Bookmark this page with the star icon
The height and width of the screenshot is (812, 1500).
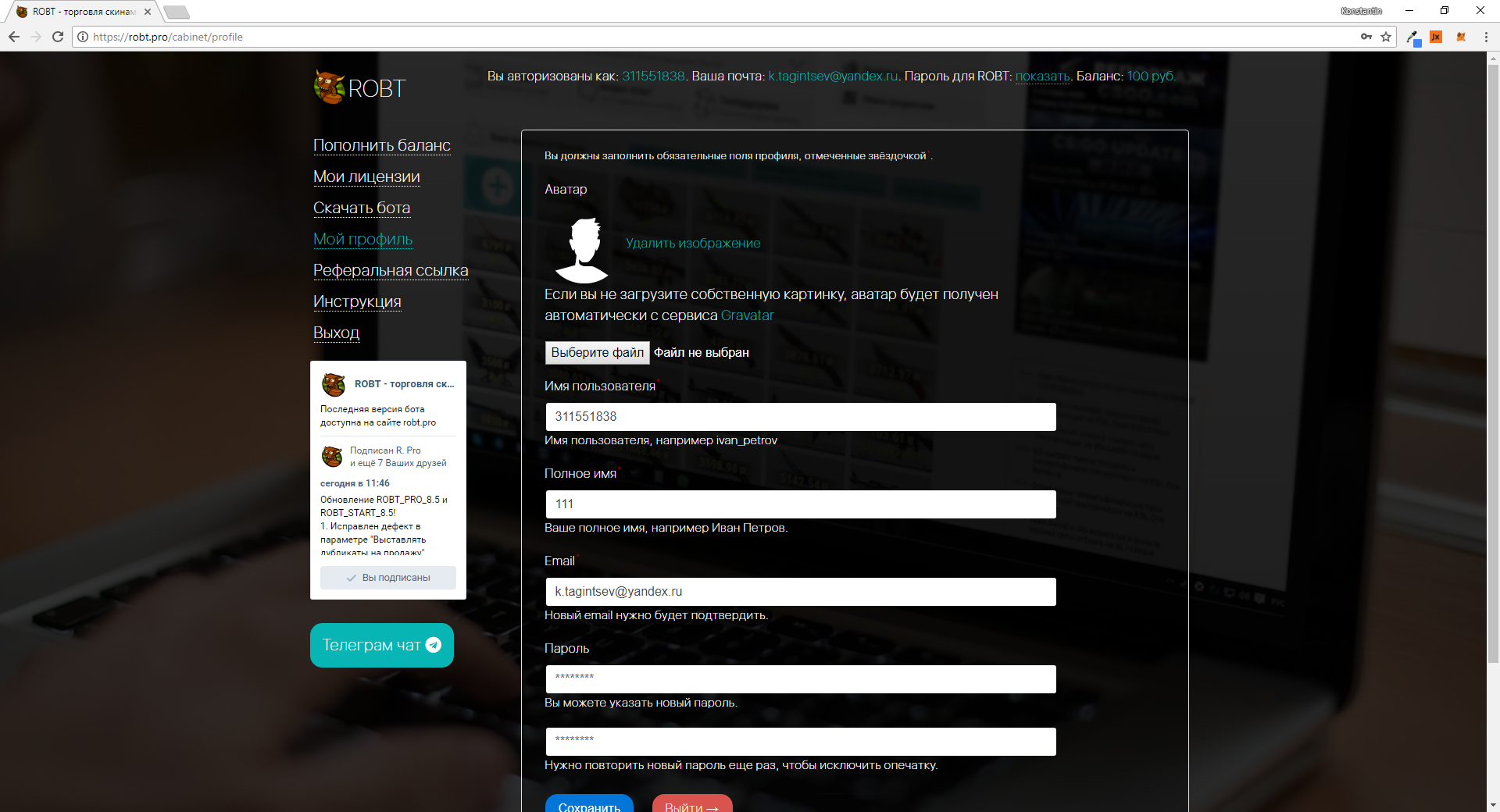[x=1386, y=37]
